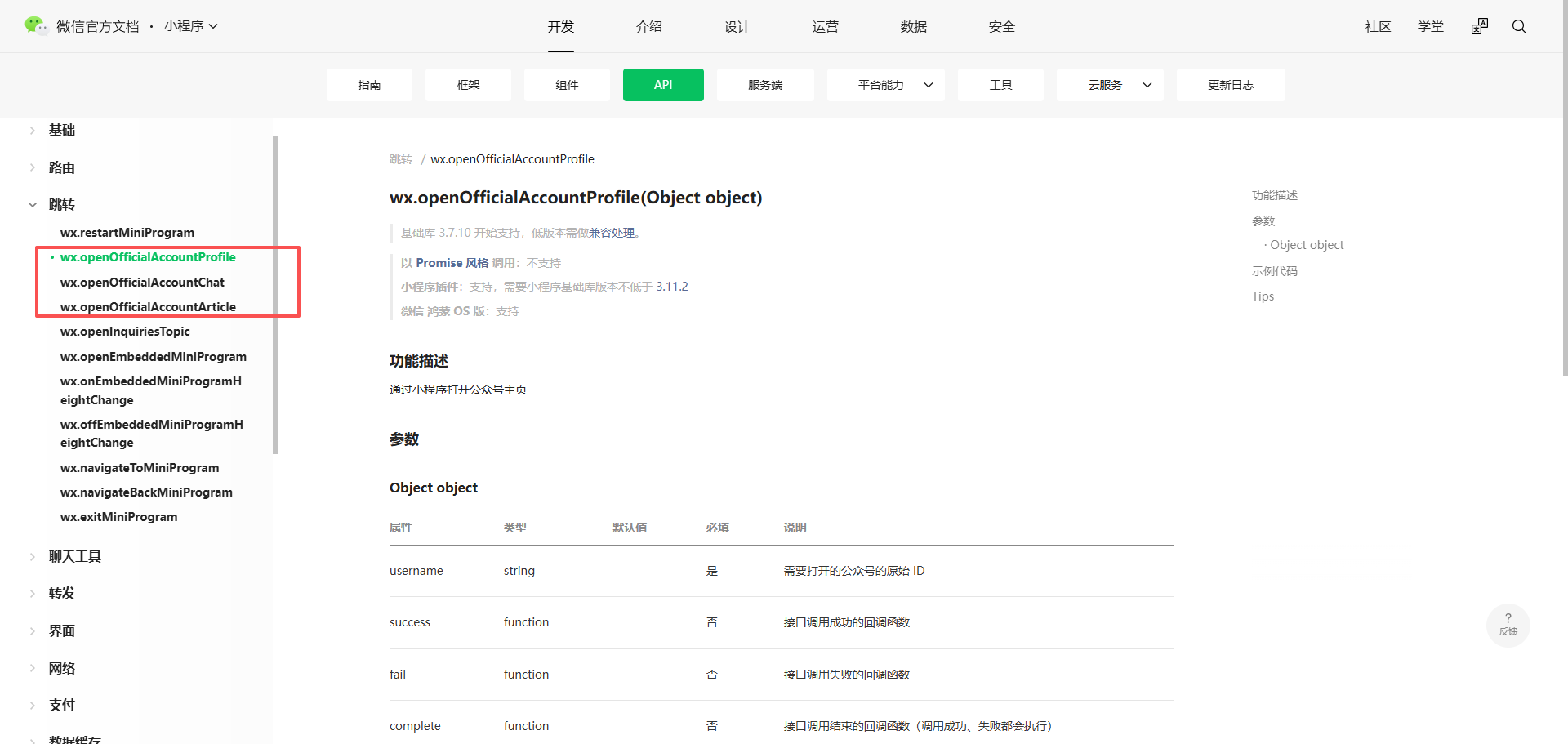Select wx.openOfficialAccountProfile in the sidebar

(148, 257)
